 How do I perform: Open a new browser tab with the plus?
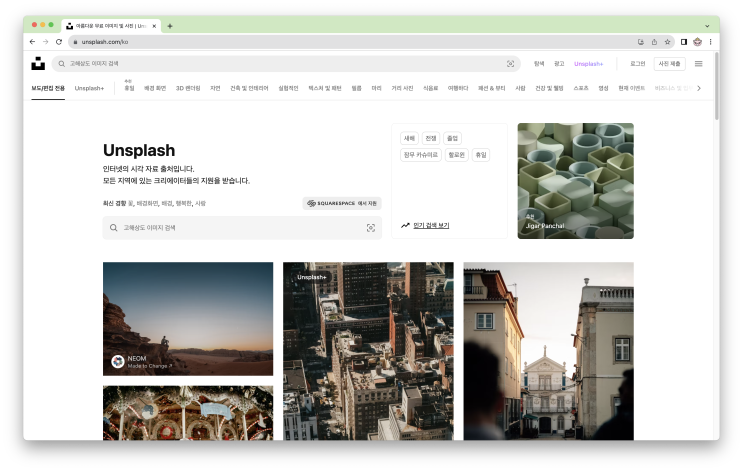[x=170, y=26]
